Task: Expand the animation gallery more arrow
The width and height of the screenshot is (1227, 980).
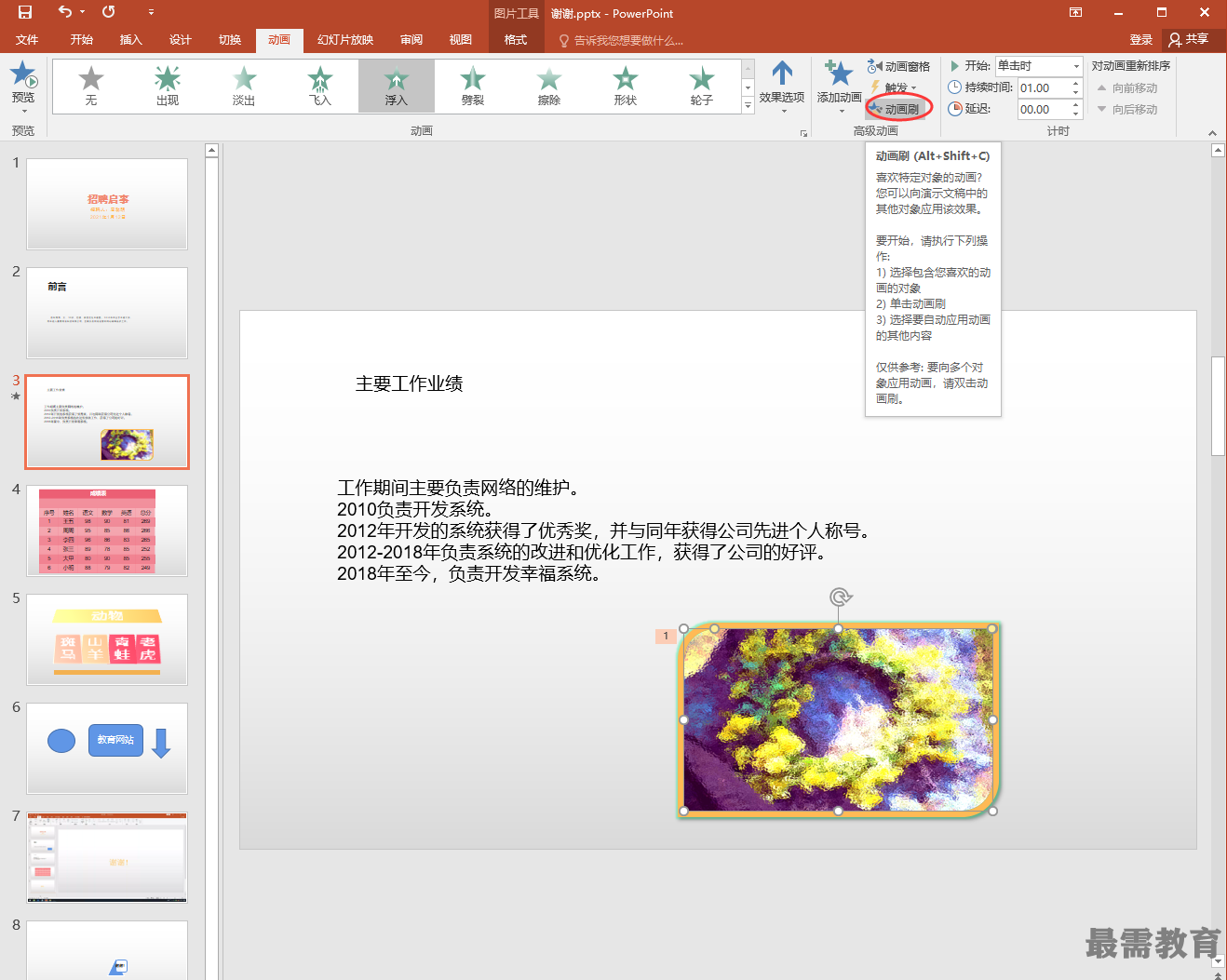Action: (x=748, y=105)
